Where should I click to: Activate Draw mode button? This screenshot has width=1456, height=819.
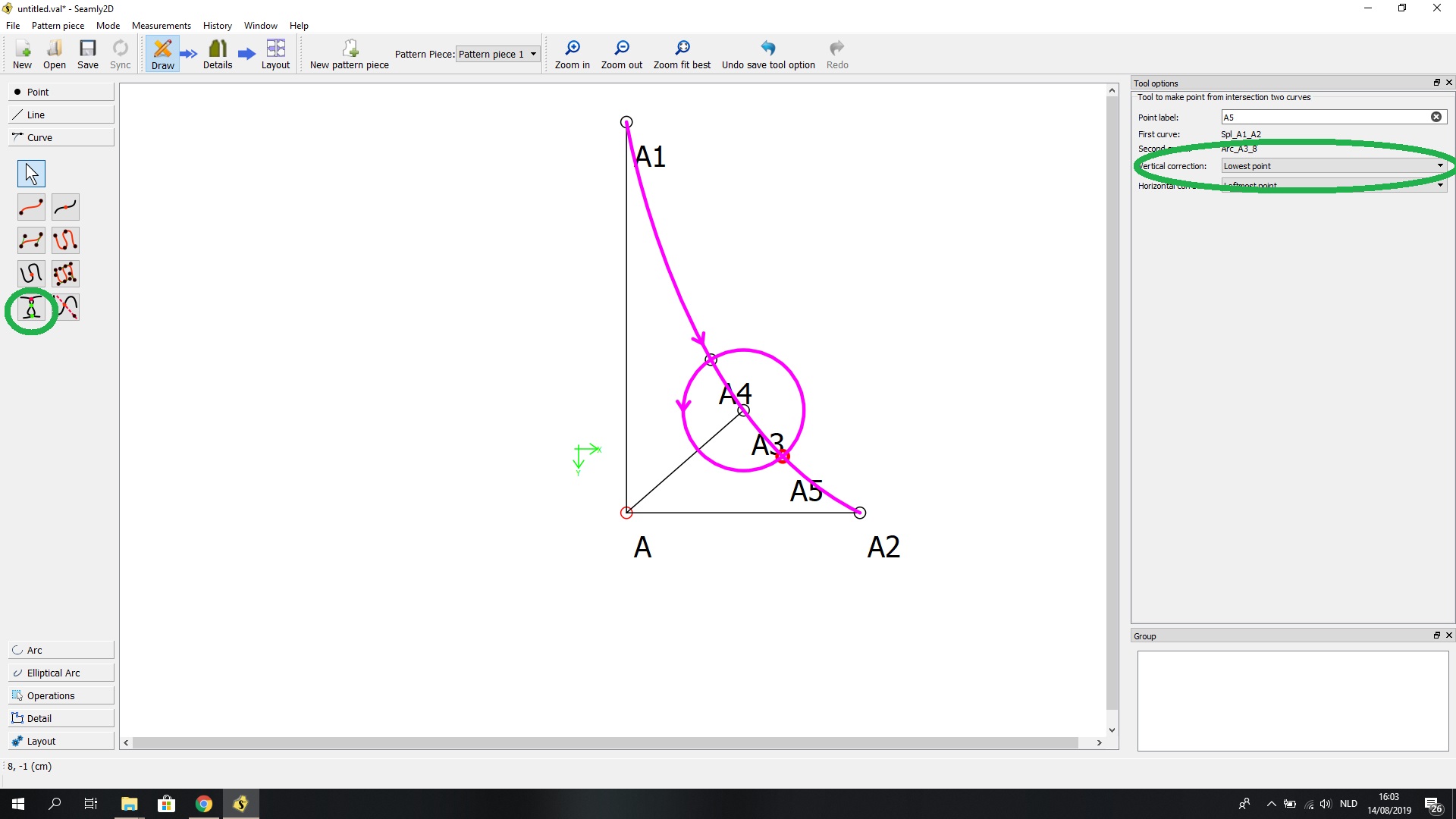point(162,54)
